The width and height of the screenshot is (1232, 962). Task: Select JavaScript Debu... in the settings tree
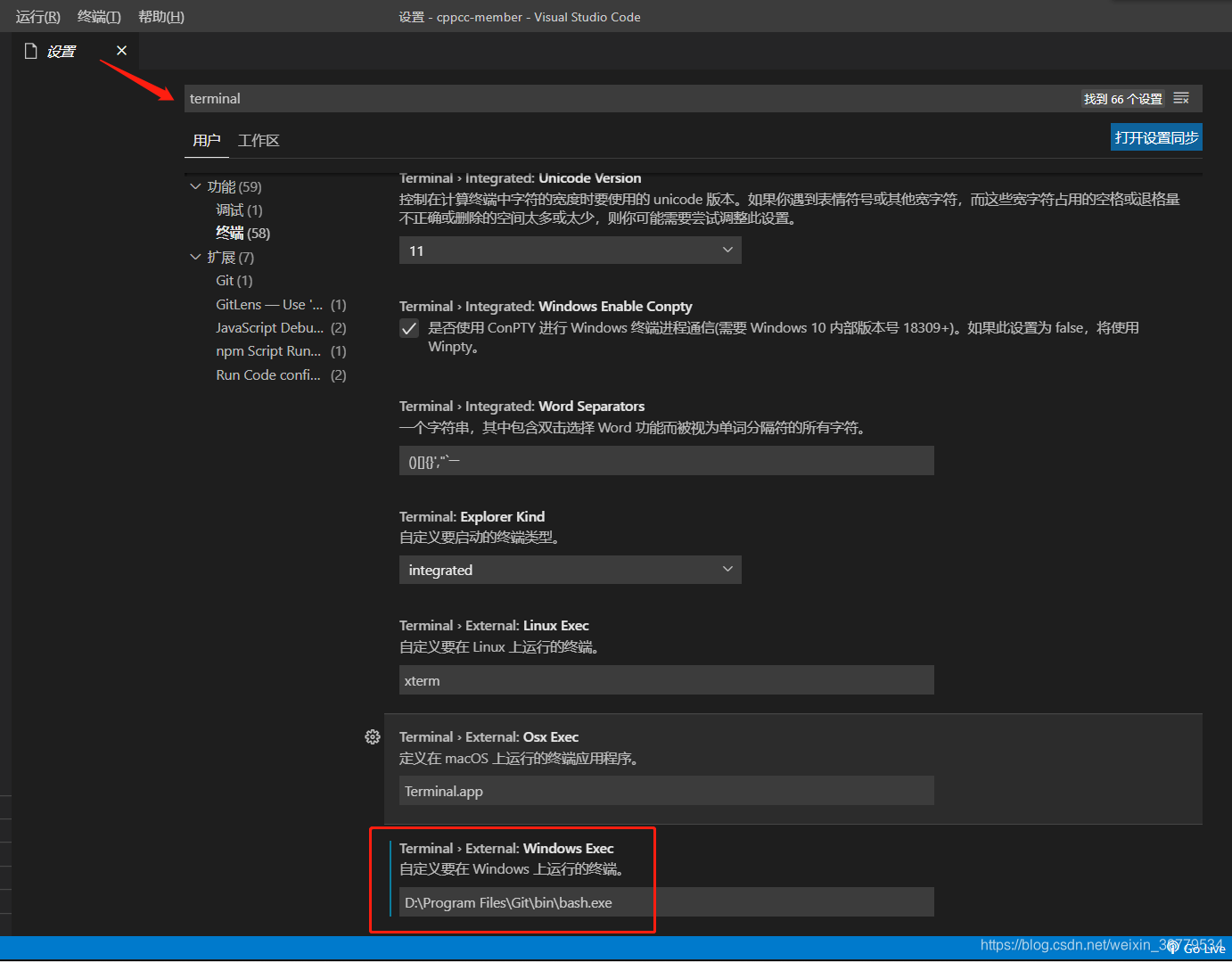pyautogui.click(x=280, y=328)
